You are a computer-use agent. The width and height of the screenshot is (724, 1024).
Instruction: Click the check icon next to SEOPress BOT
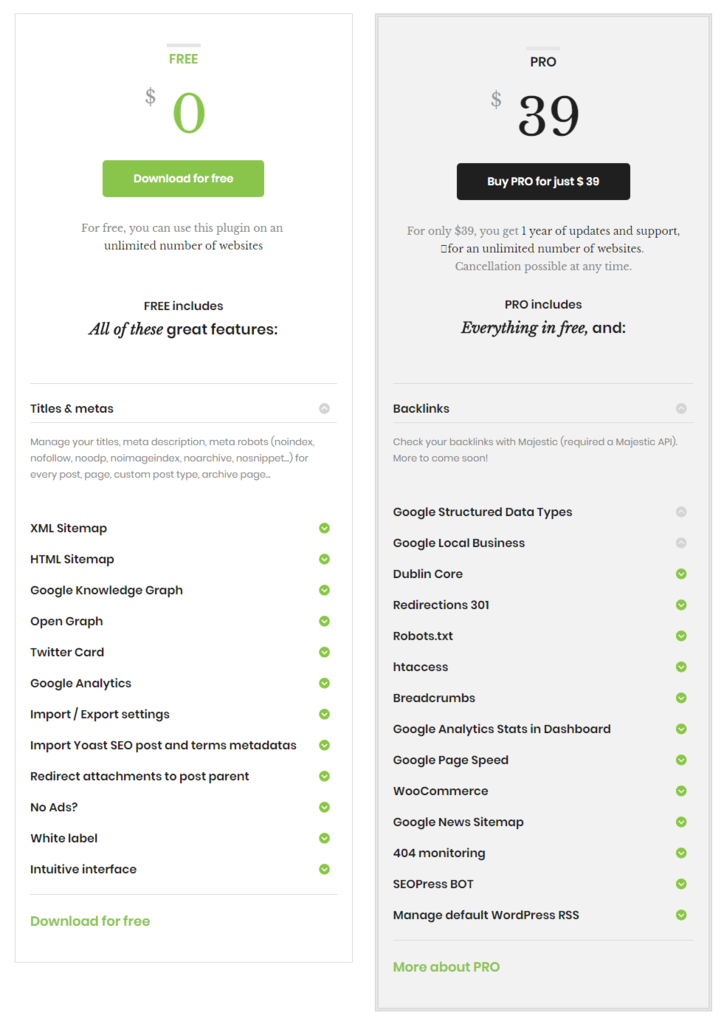(x=681, y=884)
